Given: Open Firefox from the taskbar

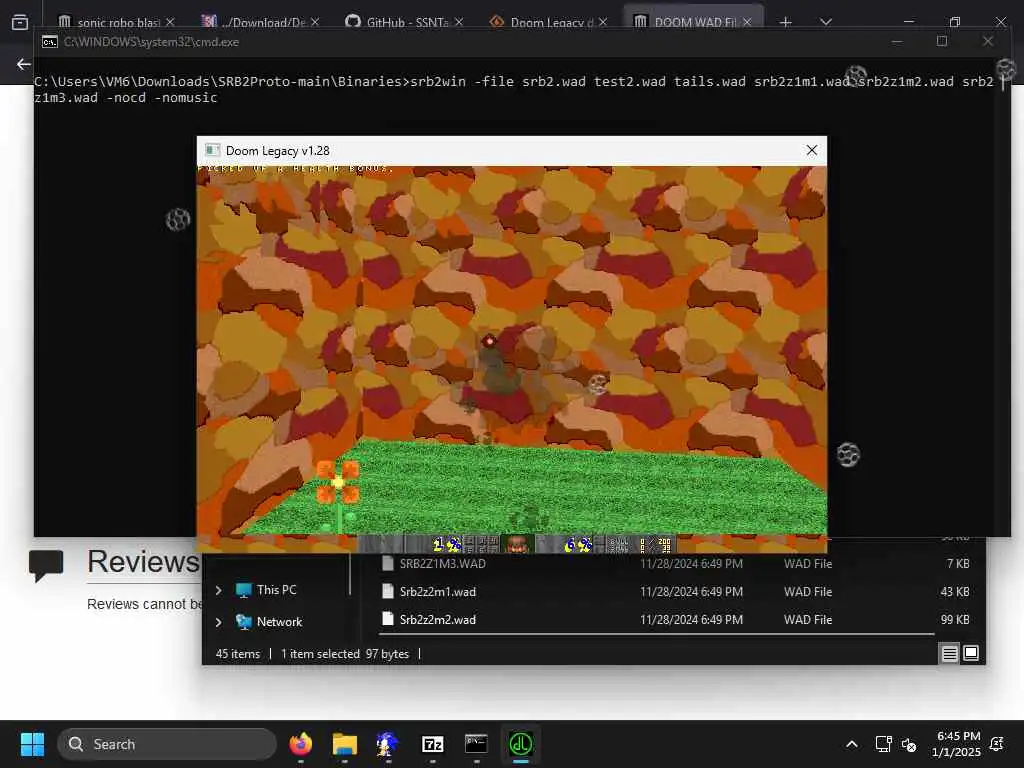Looking at the screenshot, I should [x=300, y=744].
